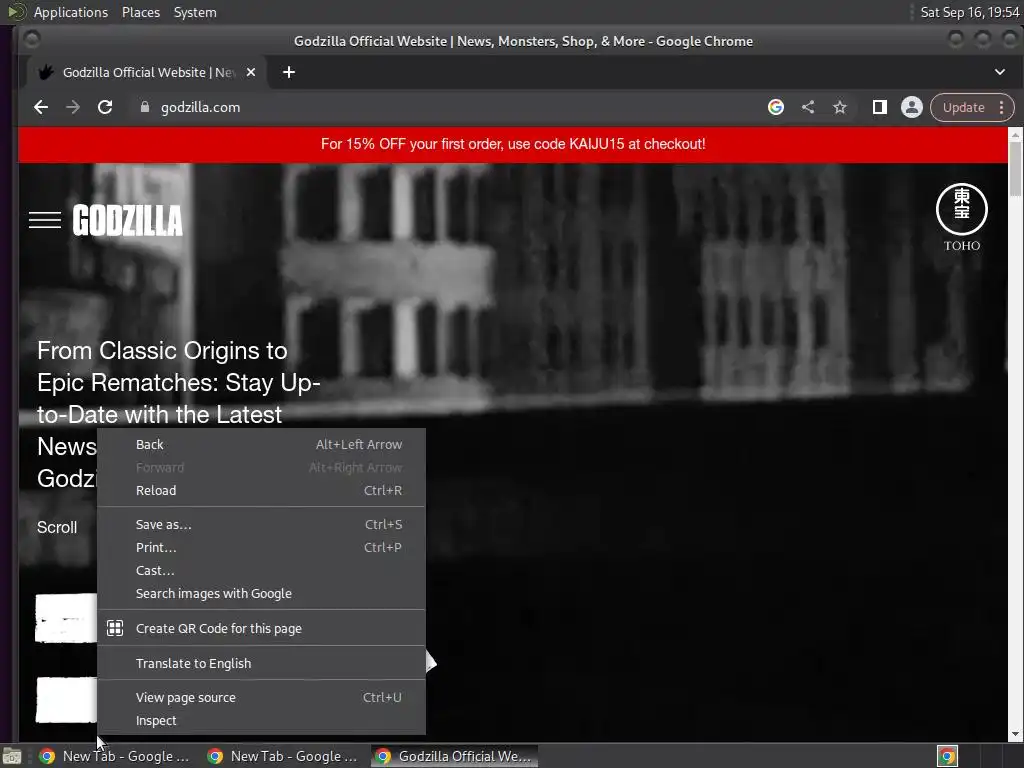The height and width of the screenshot is (768, 1024).
Task: Open the site hamburger menu
Action: (45, 220)
